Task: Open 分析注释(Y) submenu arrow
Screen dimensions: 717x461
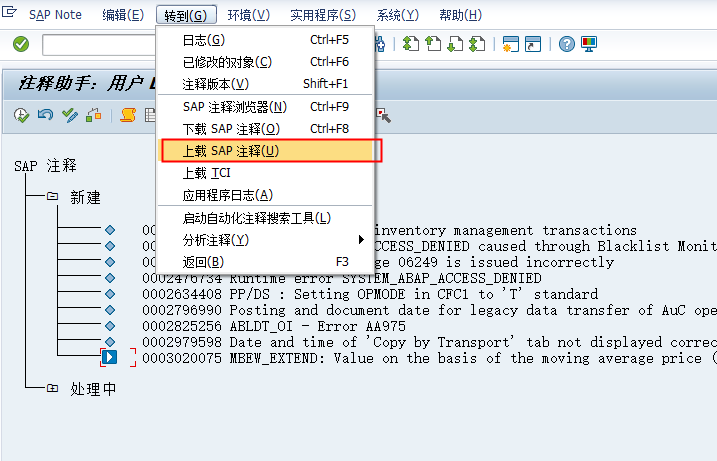Action: point(361,240)
